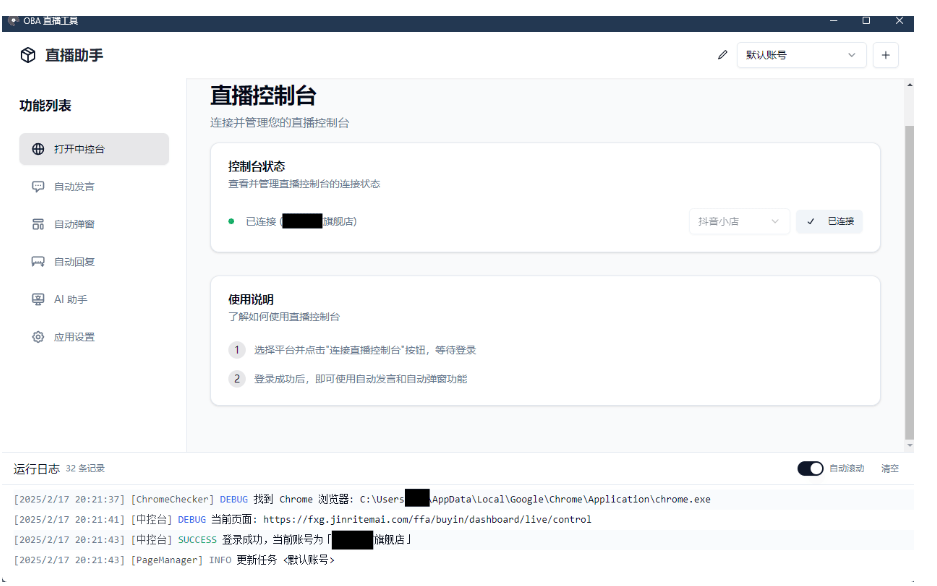Click the 运行日志 panel label

pyautogui.click(x=36, y=467)
